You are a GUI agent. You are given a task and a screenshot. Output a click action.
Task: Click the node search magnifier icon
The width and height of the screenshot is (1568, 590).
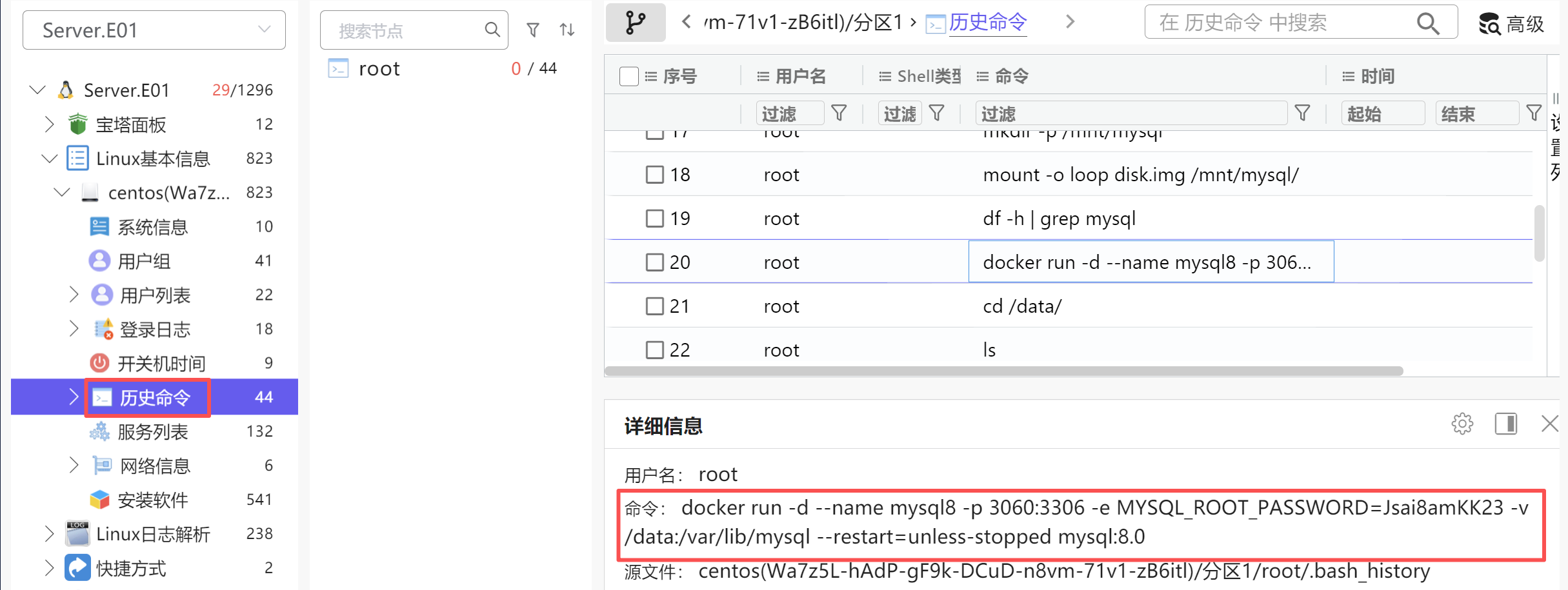click(x=492, y=30)
